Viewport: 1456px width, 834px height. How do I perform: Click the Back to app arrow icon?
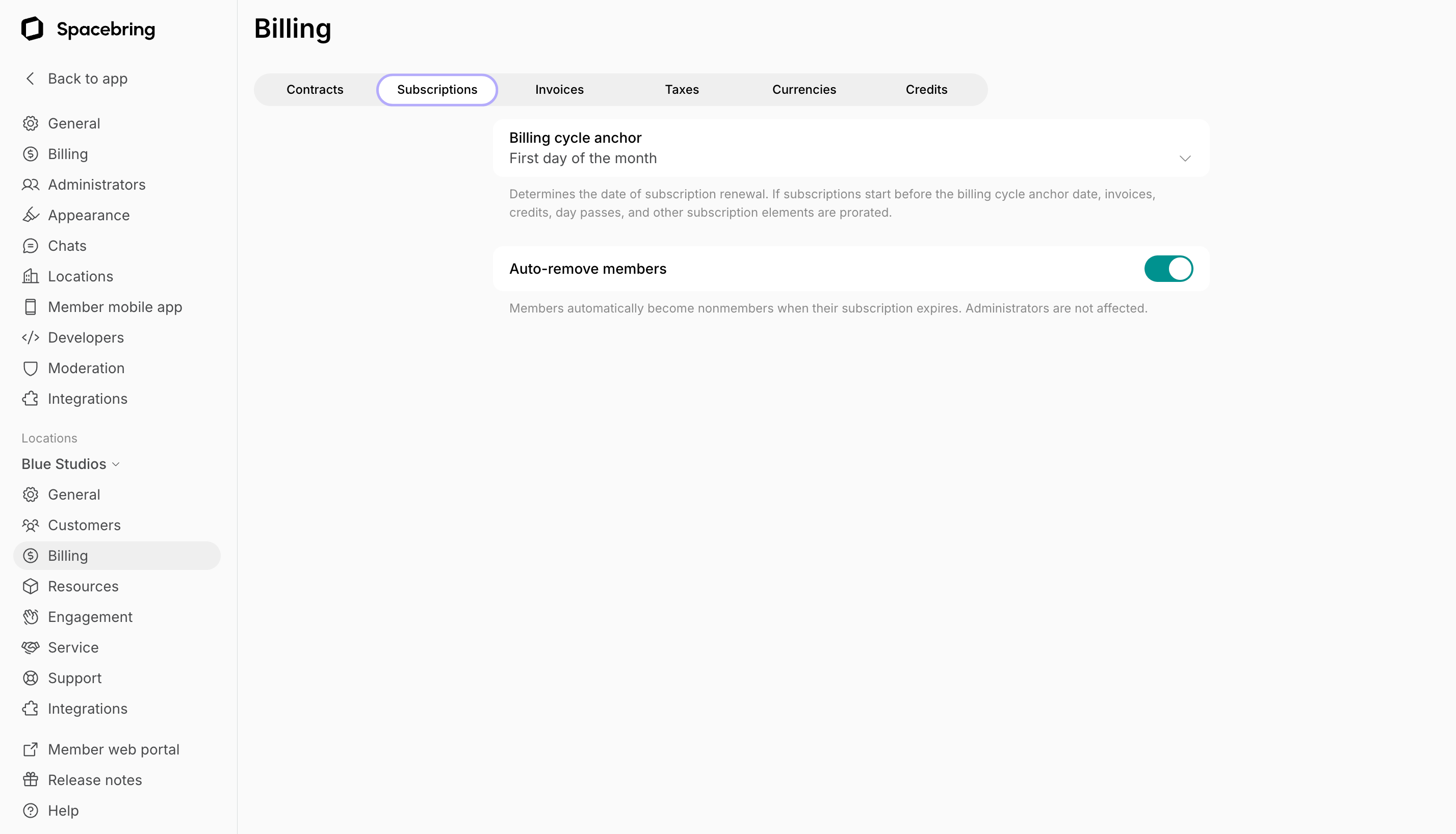click(x=31, y=79)
